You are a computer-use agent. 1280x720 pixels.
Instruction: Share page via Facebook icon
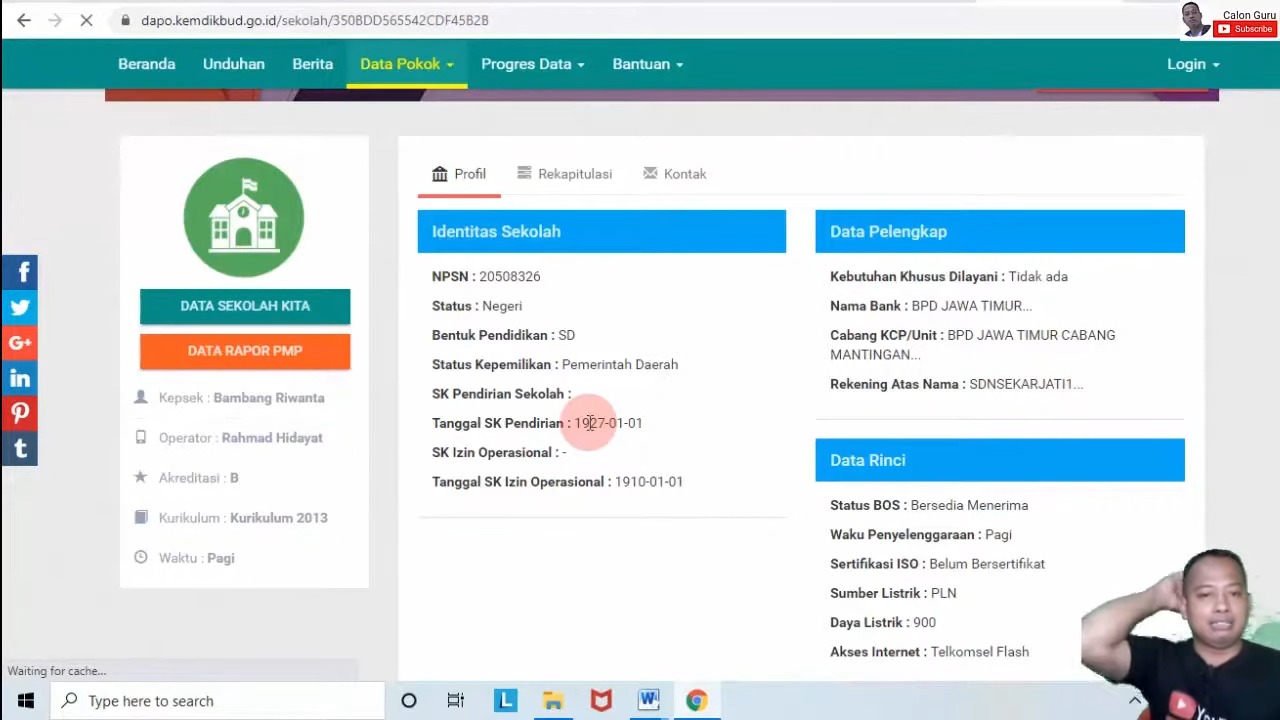pyautogui.click(x=20, y=272)
